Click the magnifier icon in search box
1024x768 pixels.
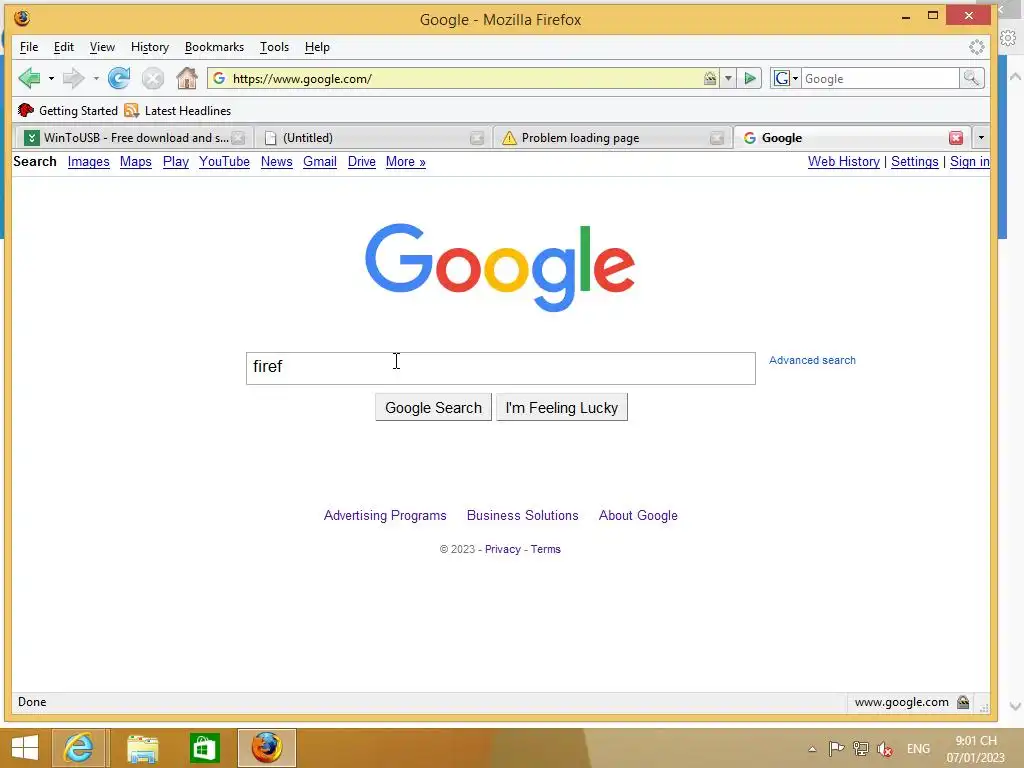971,78
